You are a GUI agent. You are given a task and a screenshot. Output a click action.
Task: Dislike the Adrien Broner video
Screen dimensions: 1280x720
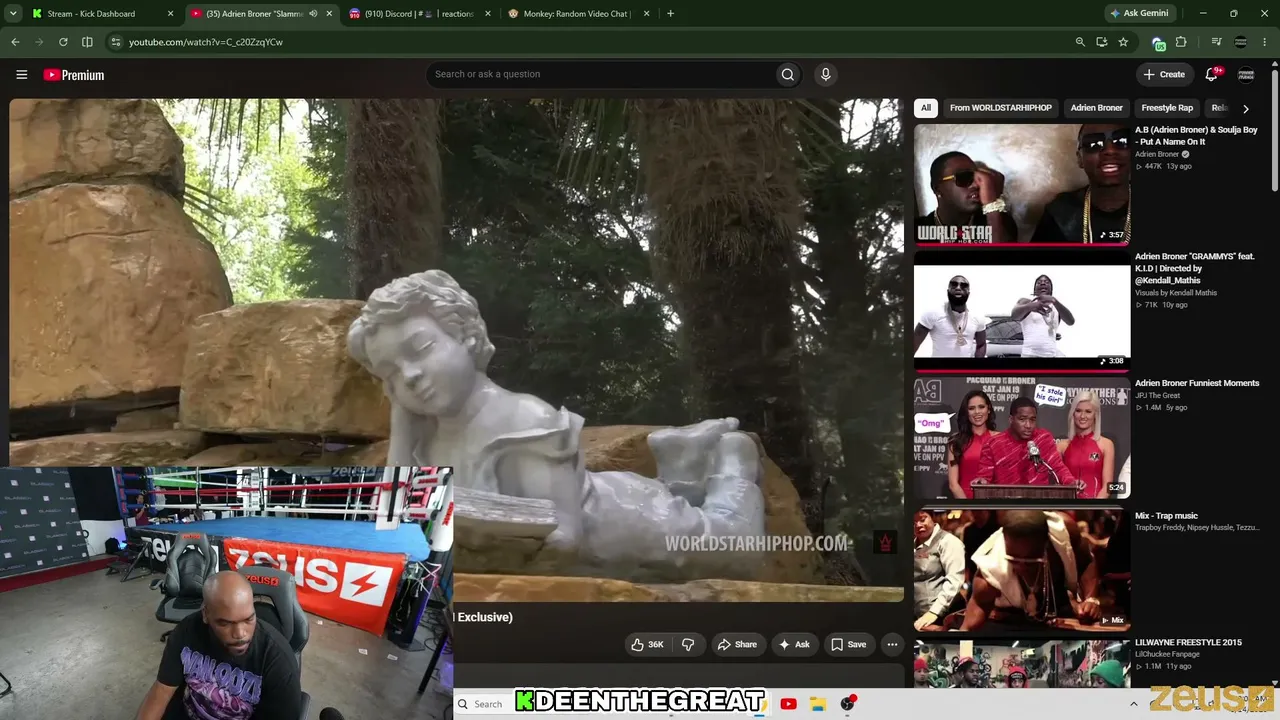688,645
